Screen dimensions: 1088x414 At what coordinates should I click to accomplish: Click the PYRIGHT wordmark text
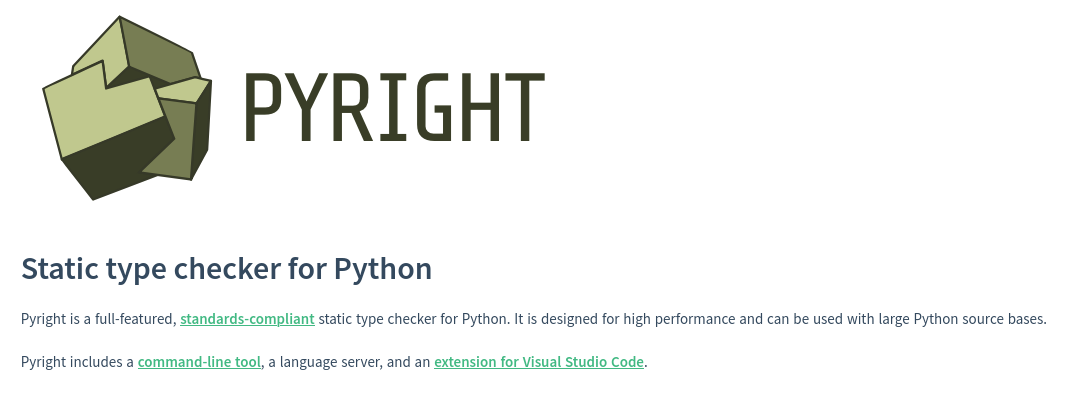point(394,108)
